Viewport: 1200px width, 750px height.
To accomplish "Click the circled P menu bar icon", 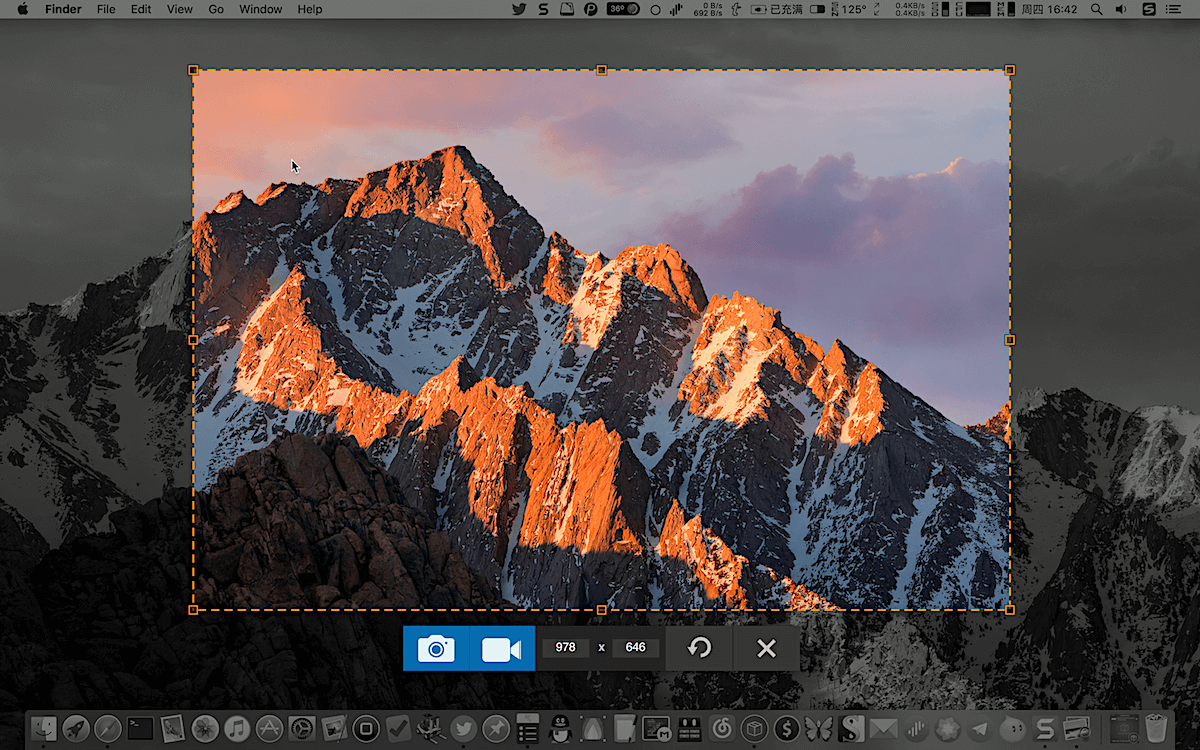I will [x=590, y=9].
